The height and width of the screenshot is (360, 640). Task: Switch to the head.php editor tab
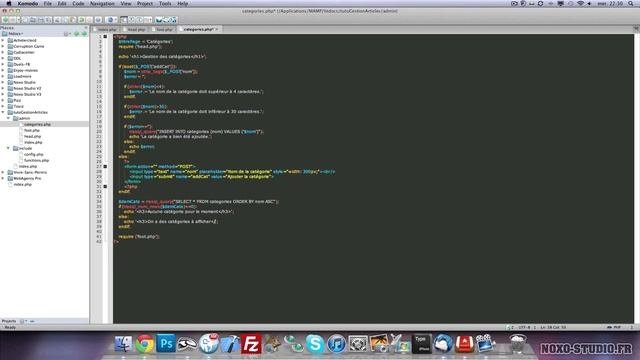[136, 29]
